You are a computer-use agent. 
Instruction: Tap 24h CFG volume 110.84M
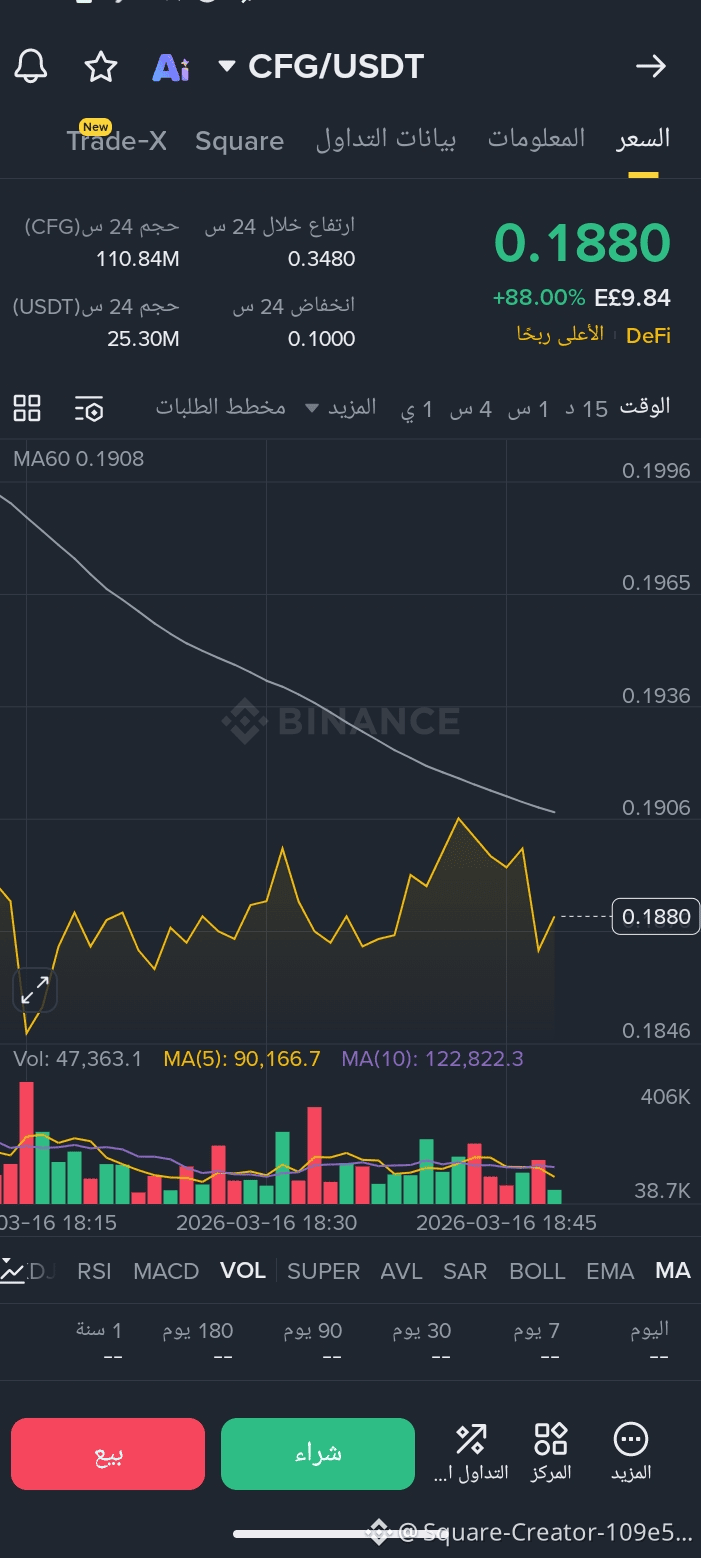(x=138, y=259)
